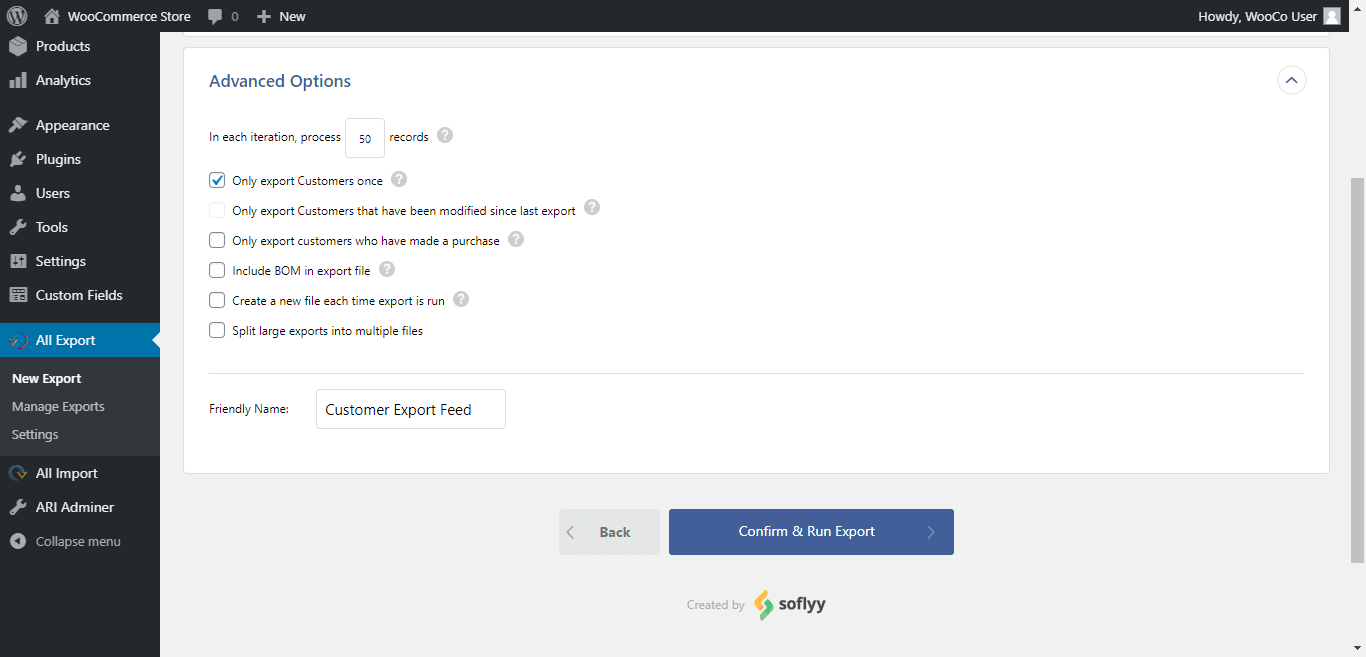Viewport: 1366px width, 657px height.
Task: Click help icon for purchase-only customers option
Action: 516,239
